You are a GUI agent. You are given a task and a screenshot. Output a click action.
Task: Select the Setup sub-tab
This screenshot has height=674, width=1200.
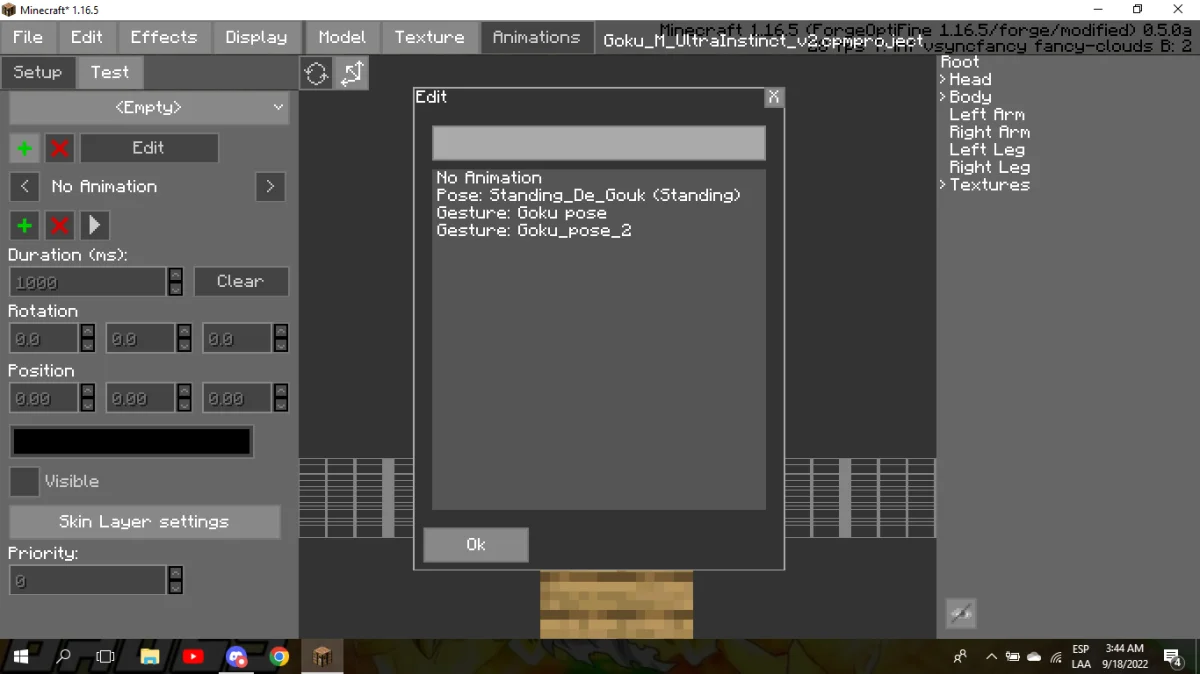38,72
